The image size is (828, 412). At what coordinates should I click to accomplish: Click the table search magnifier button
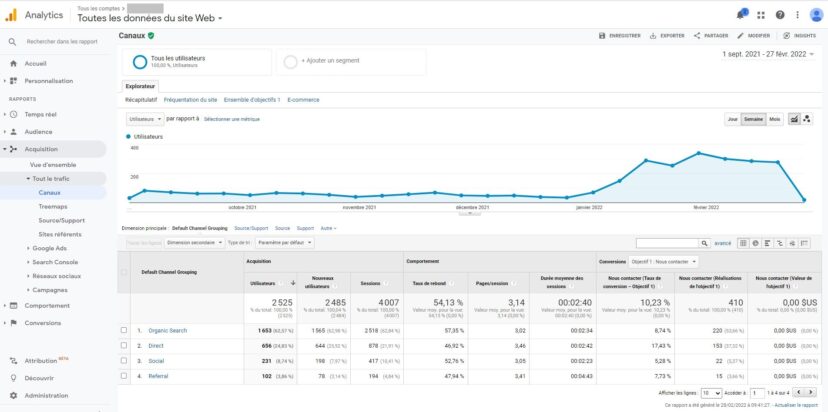click(x=704, y=243)
